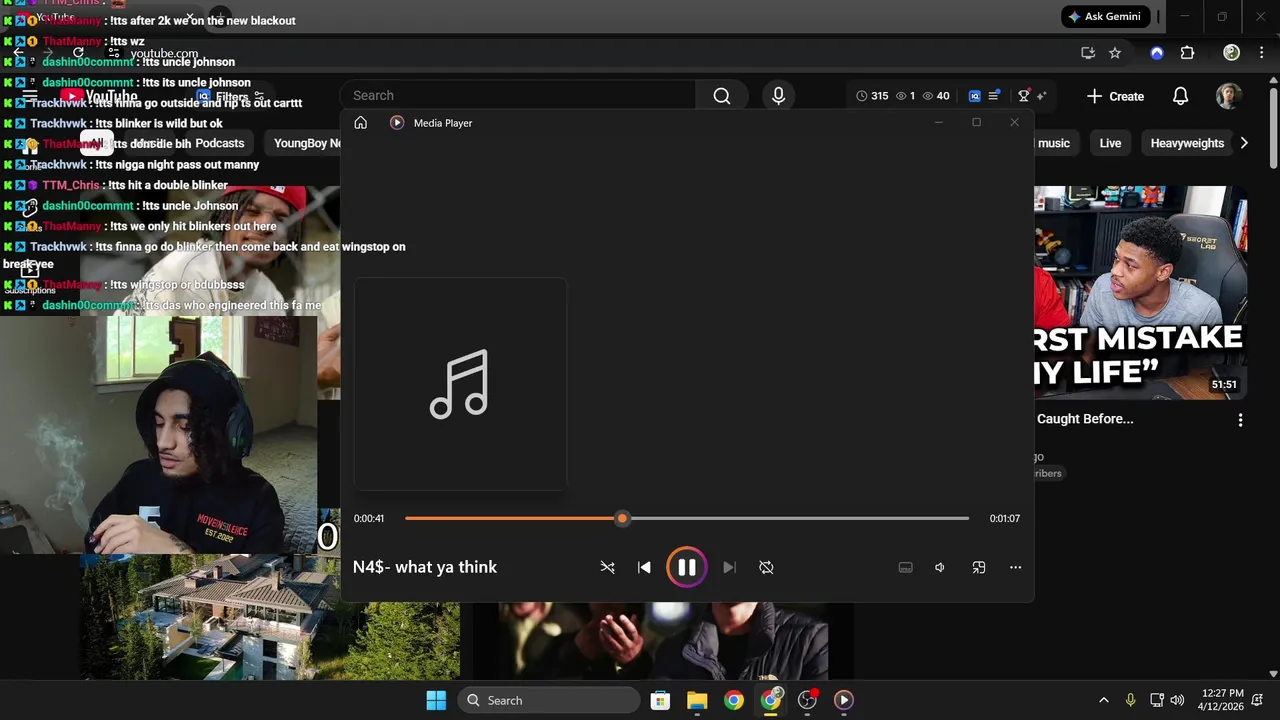
Task: Open the blue circular extension icon
Action: click(1157, 53)
